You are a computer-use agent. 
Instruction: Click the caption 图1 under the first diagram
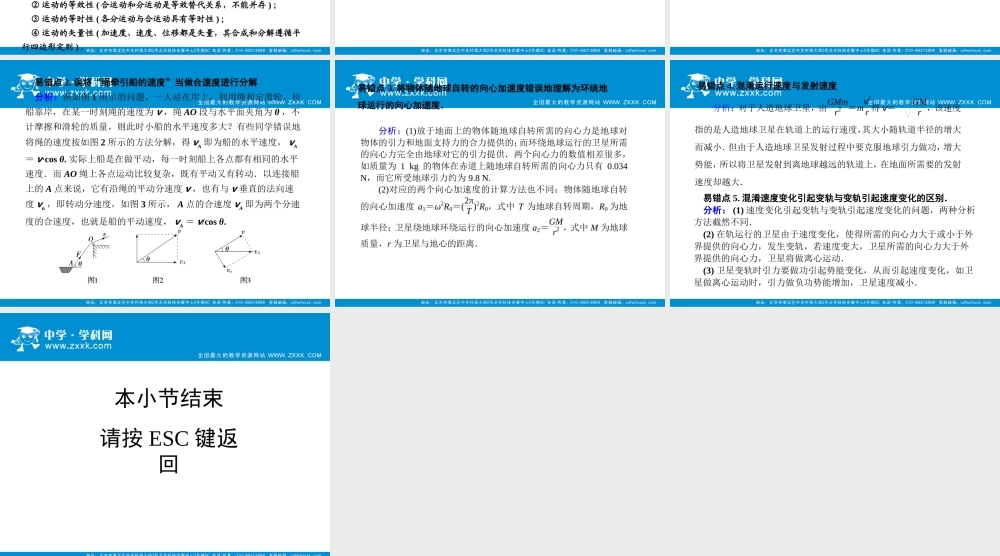click(92, 281)
